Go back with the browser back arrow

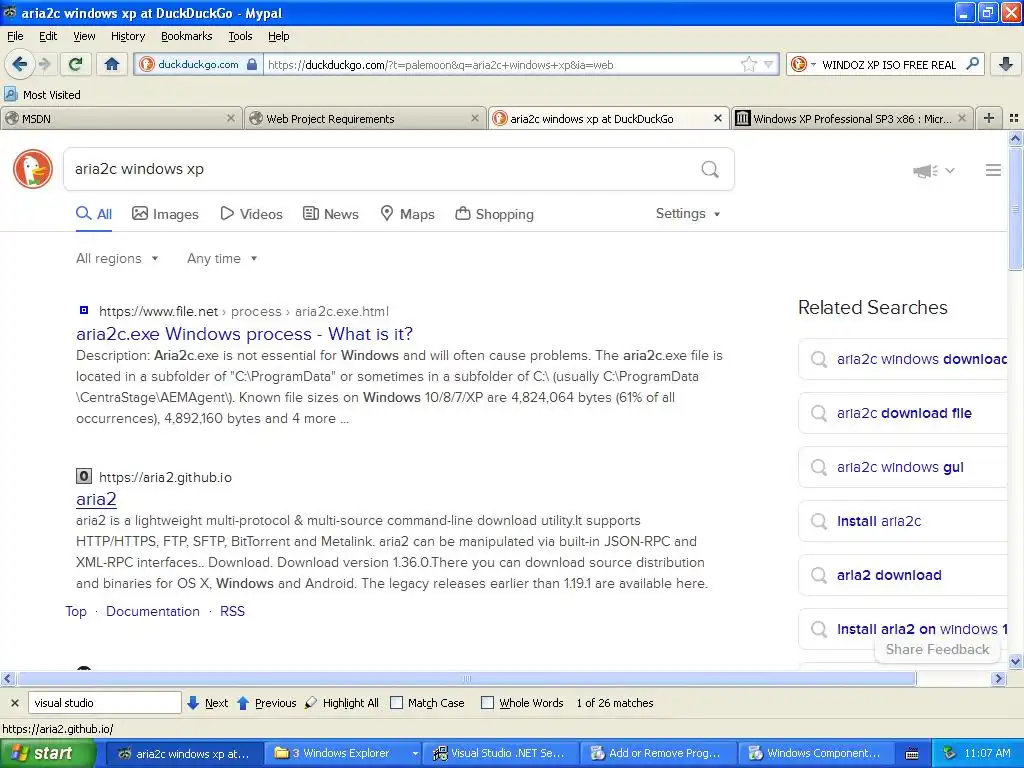(x=20, y=64)
